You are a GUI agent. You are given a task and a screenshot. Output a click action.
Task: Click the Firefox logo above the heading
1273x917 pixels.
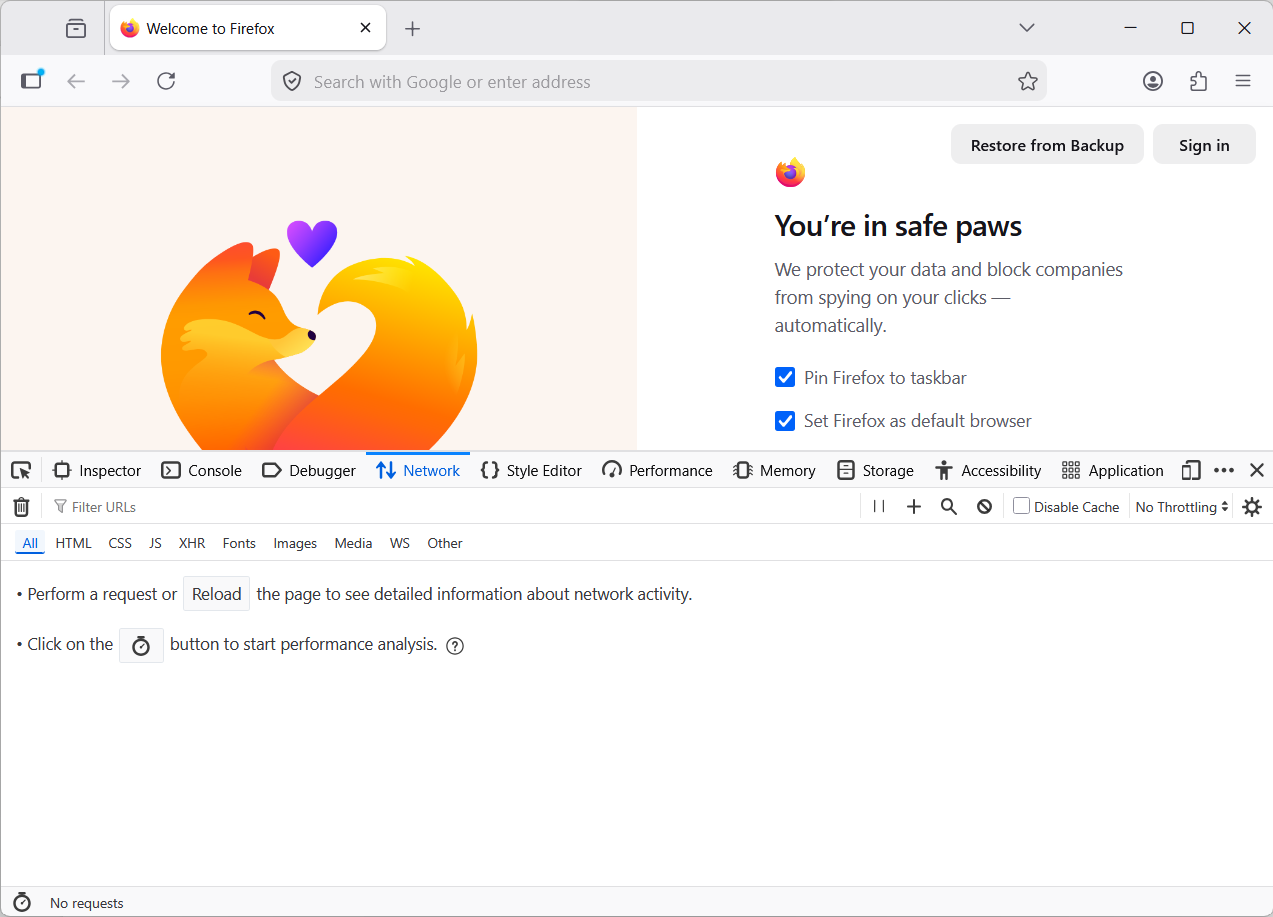pos(790,173)
